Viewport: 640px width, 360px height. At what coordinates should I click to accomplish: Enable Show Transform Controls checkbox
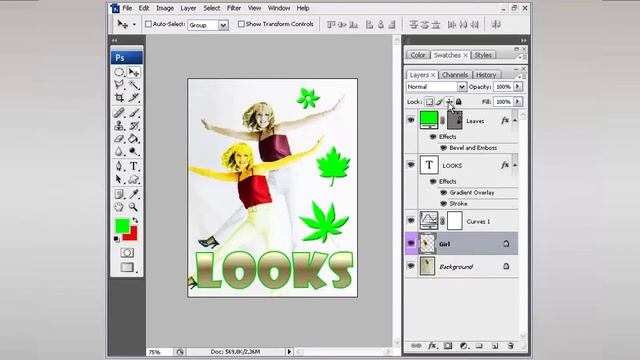tap(241, 24)
